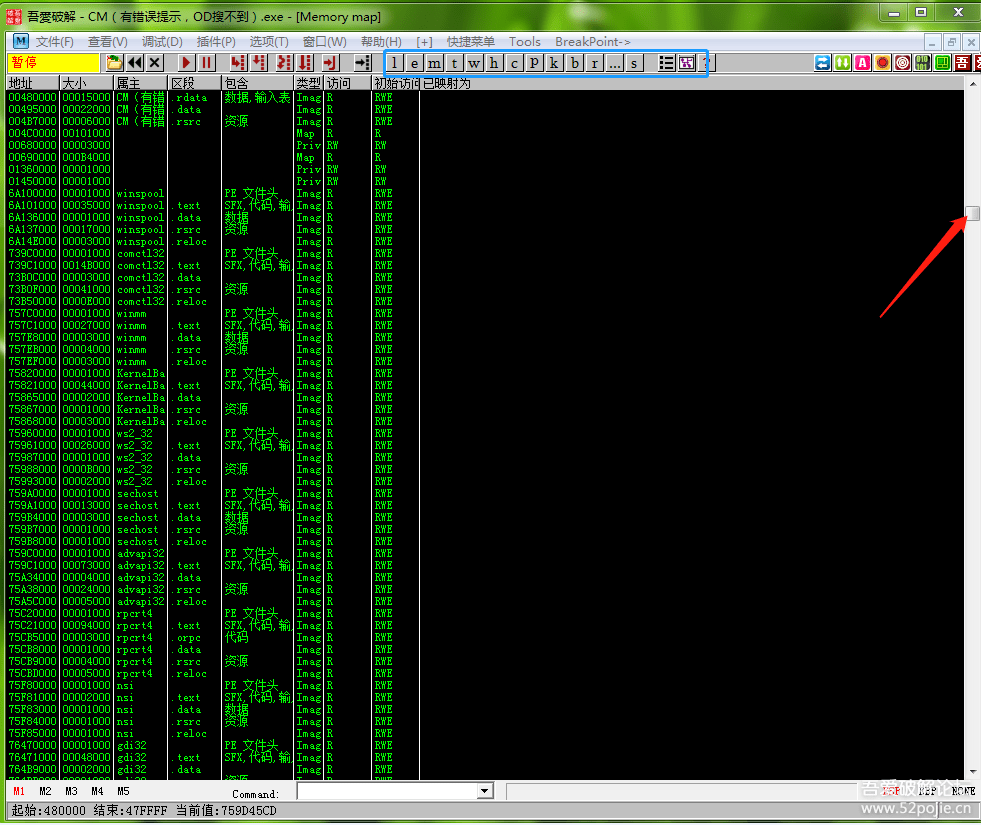
Task: Open the Log window with 'l' button
Action: [394, 63]
